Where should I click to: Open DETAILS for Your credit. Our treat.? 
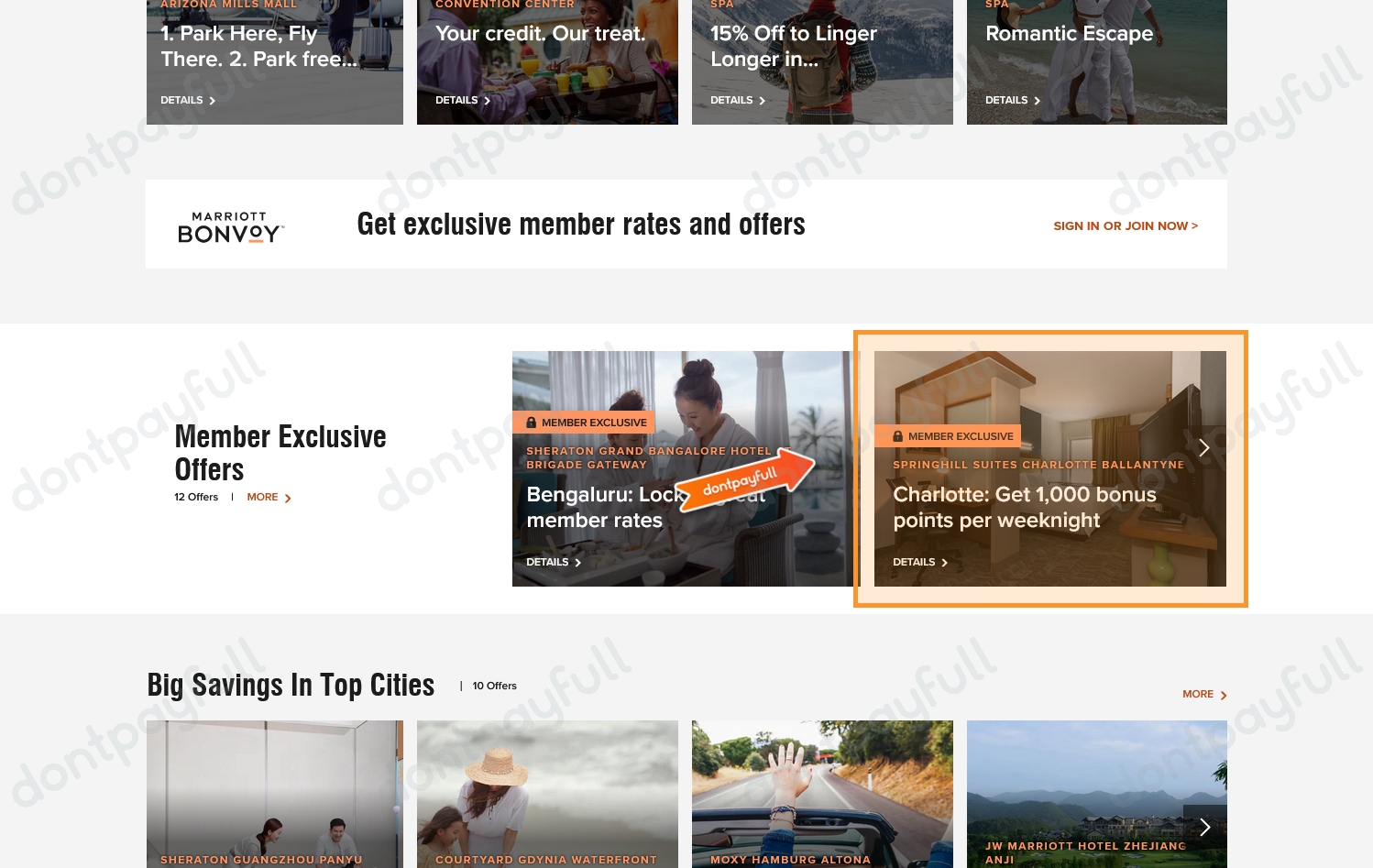463,100
